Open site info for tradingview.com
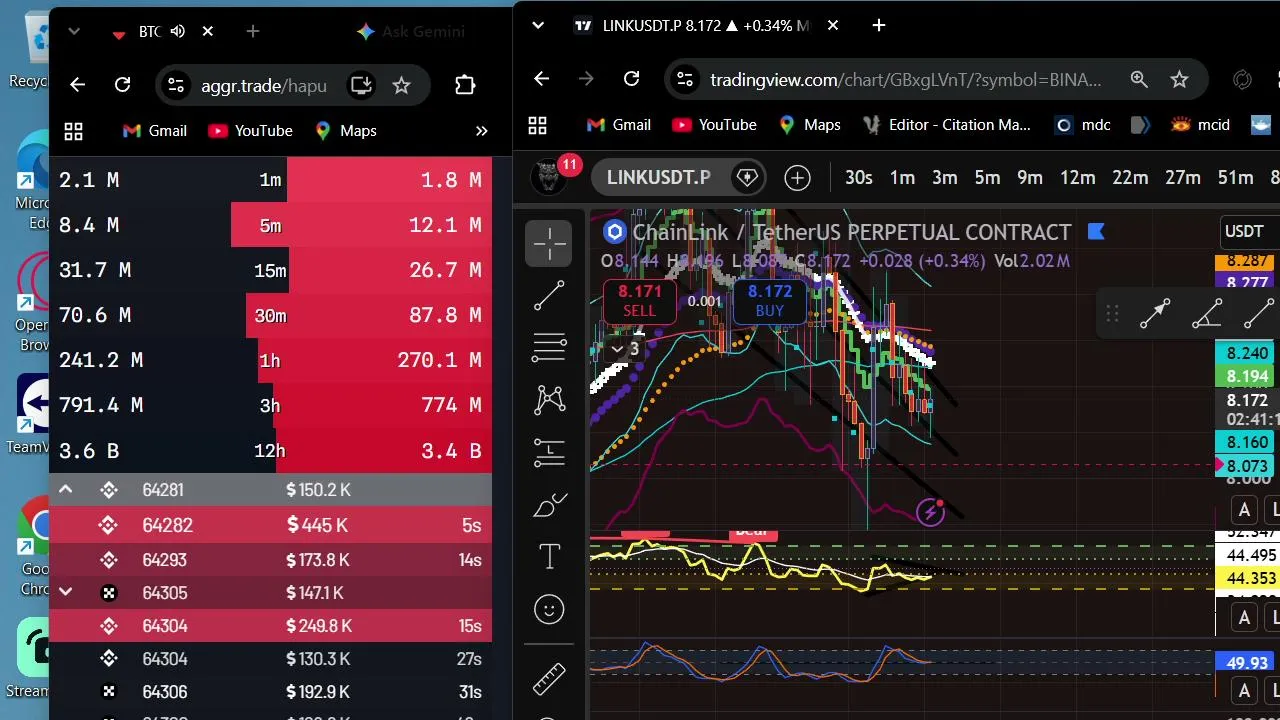The image size is (1280, 720). click(x=683, y=79)
